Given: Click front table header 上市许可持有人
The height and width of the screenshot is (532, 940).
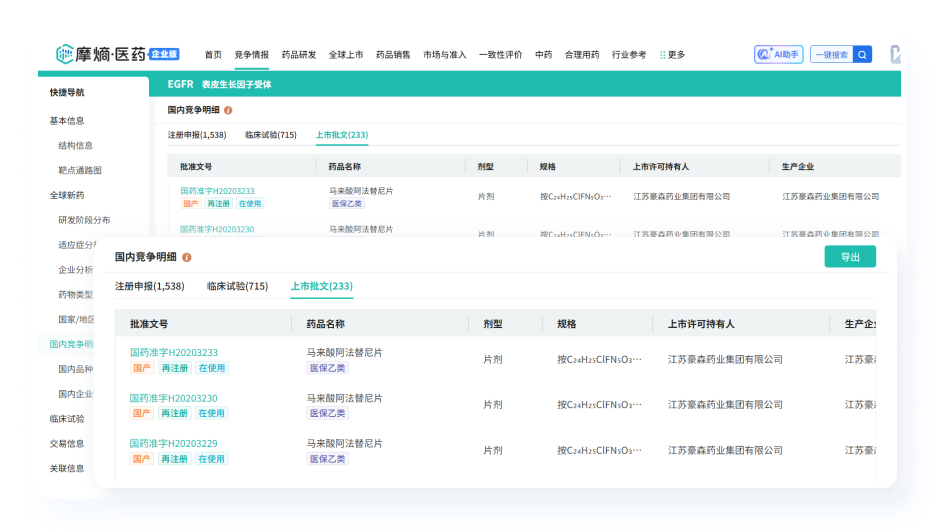Looking at the screenshot, I should [701, 324].
